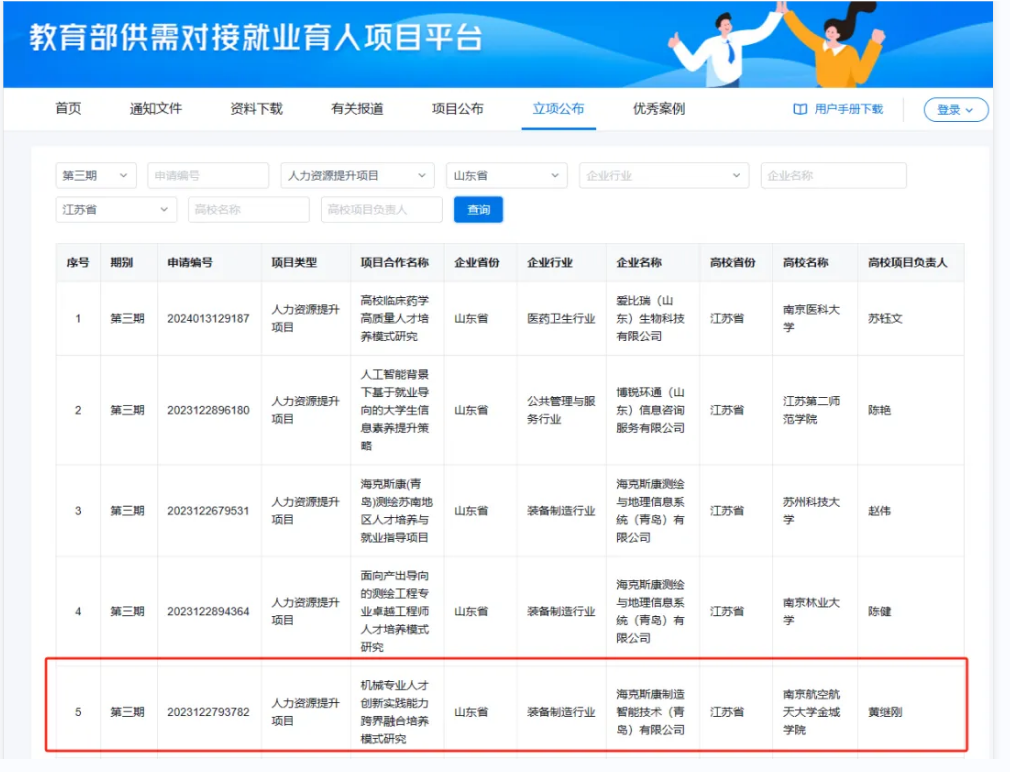This screenshot has height=772, width=1010.
Task: Expand the 企业行业 industry dropdown
Action: (663, 176)
